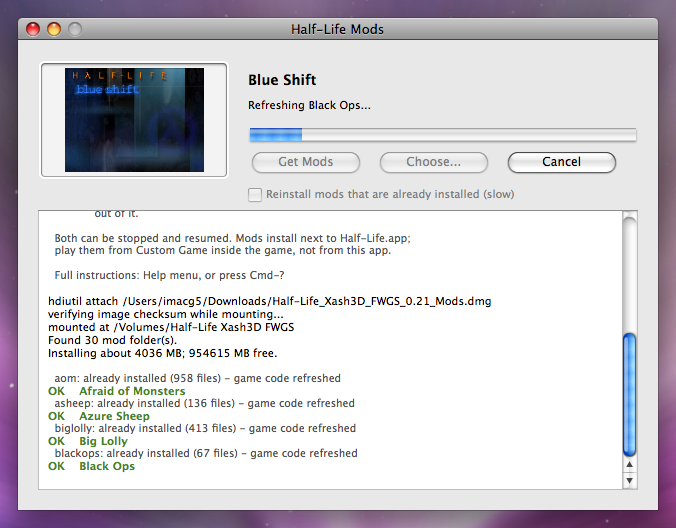Click the 'OK Azure Sheep' log line
Image resolution: width=676 pixels, height=528 pixels.
click(99, 416)
